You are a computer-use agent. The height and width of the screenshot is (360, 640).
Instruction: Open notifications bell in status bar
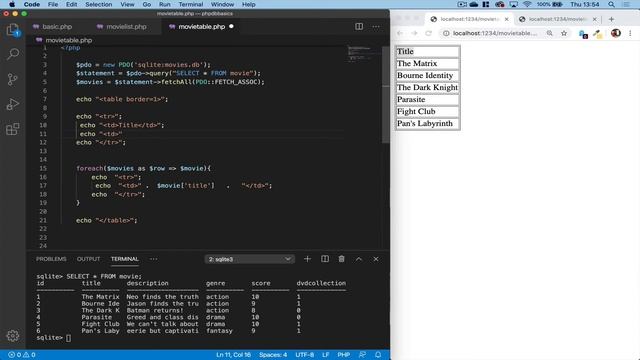(378, 355)
